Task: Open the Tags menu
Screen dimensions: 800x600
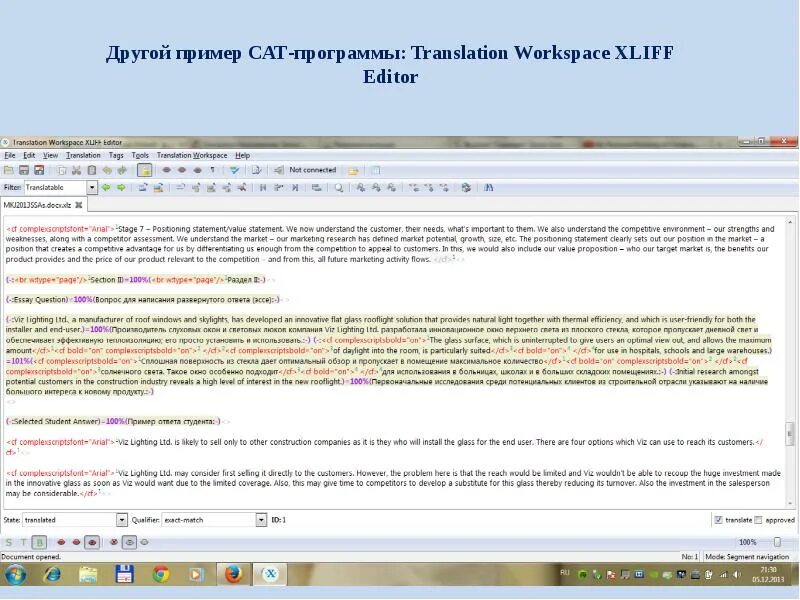Action: tap(116, 155)
